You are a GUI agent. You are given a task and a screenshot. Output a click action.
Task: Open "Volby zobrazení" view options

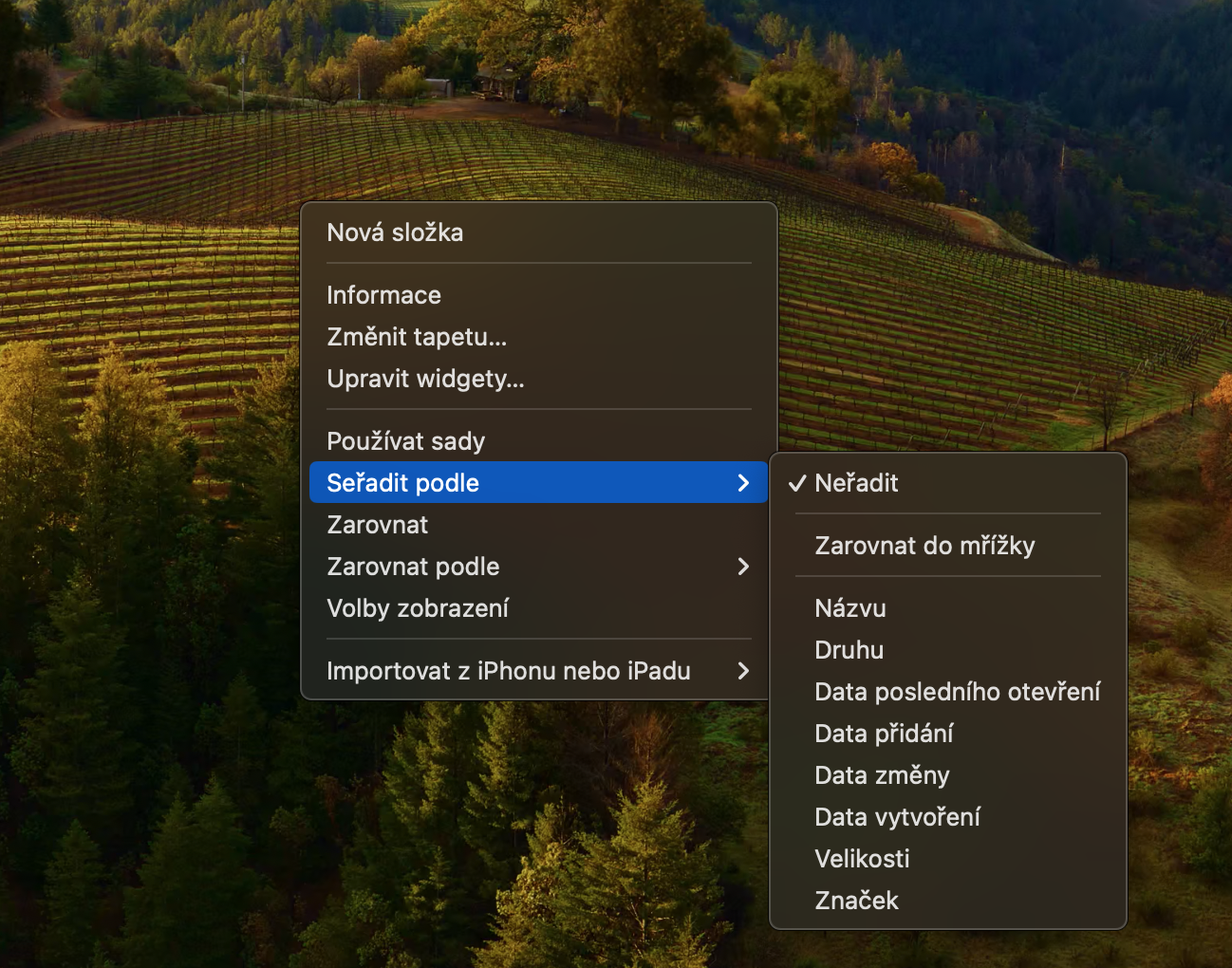418,608
